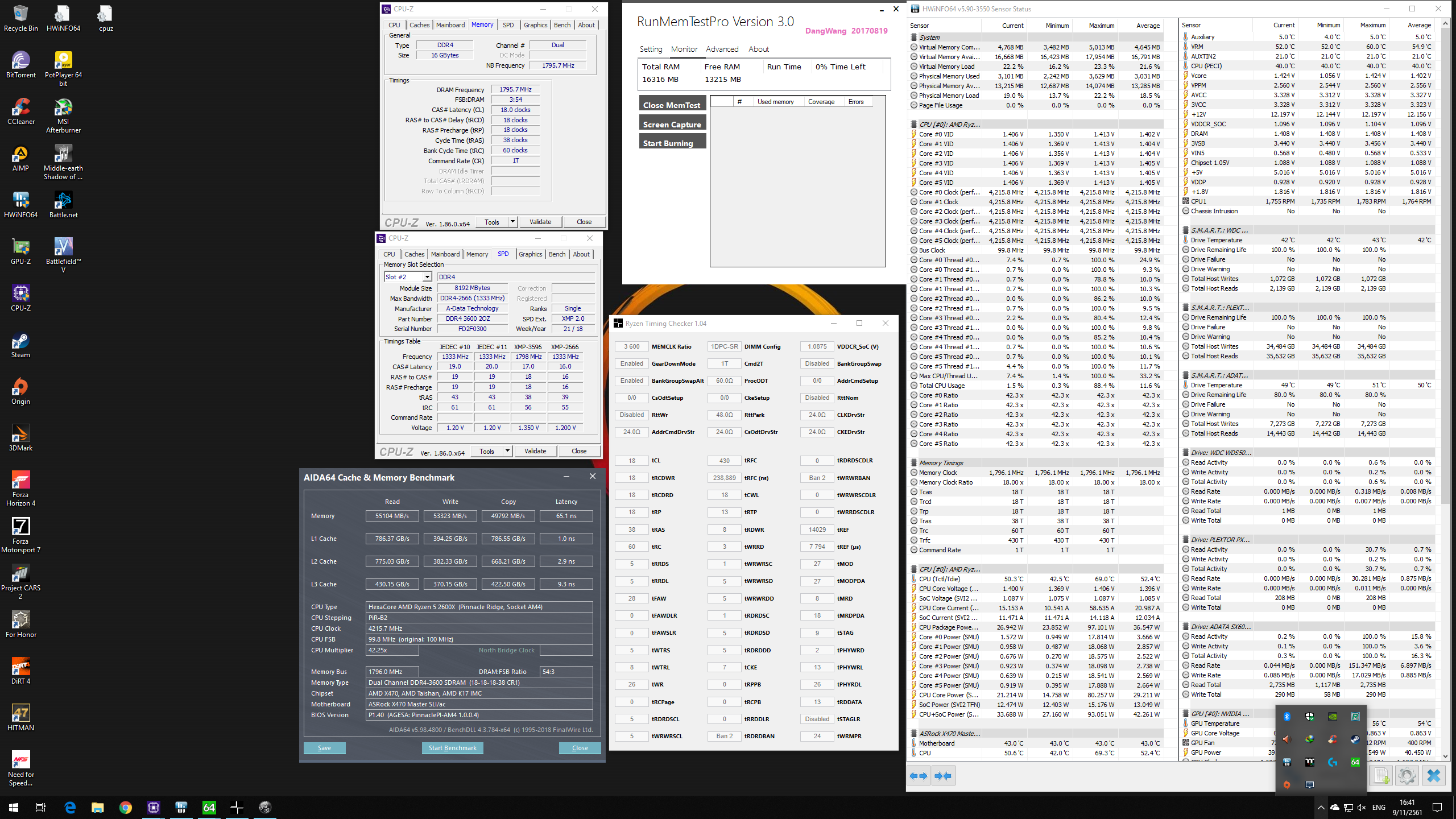Image resolution: width=1456 pixels, height=819 pixels.
Task: Open Windows Start menu
Action: [x=14, y=807]
